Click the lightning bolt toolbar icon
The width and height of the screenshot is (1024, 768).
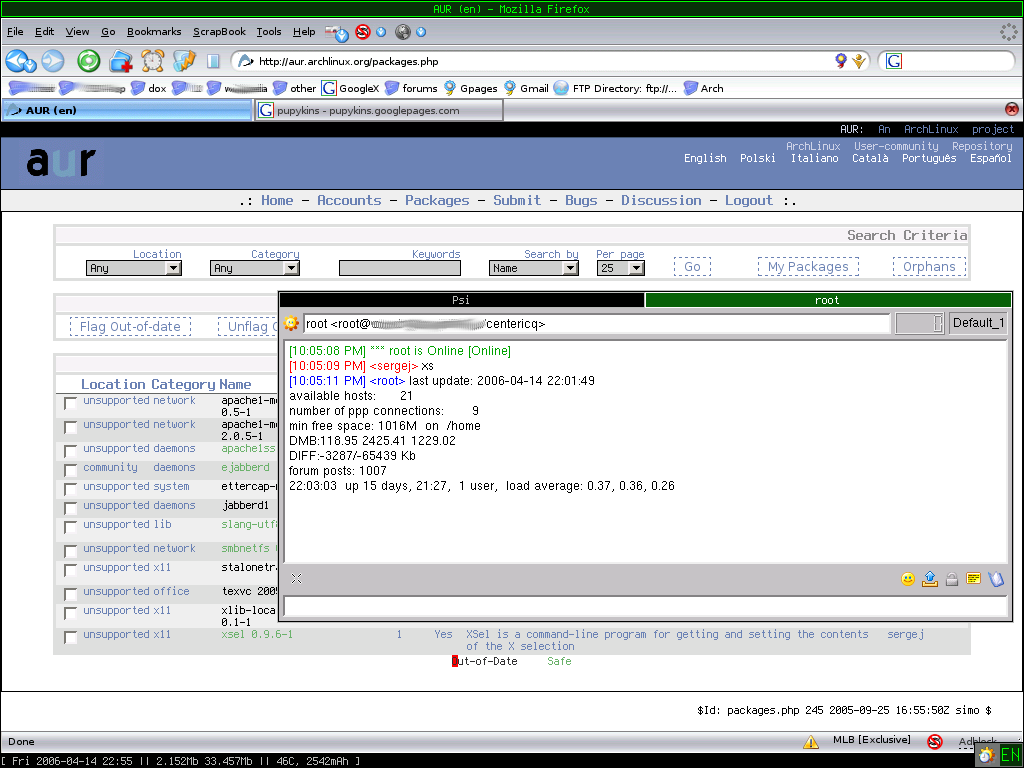coord(184,61)
